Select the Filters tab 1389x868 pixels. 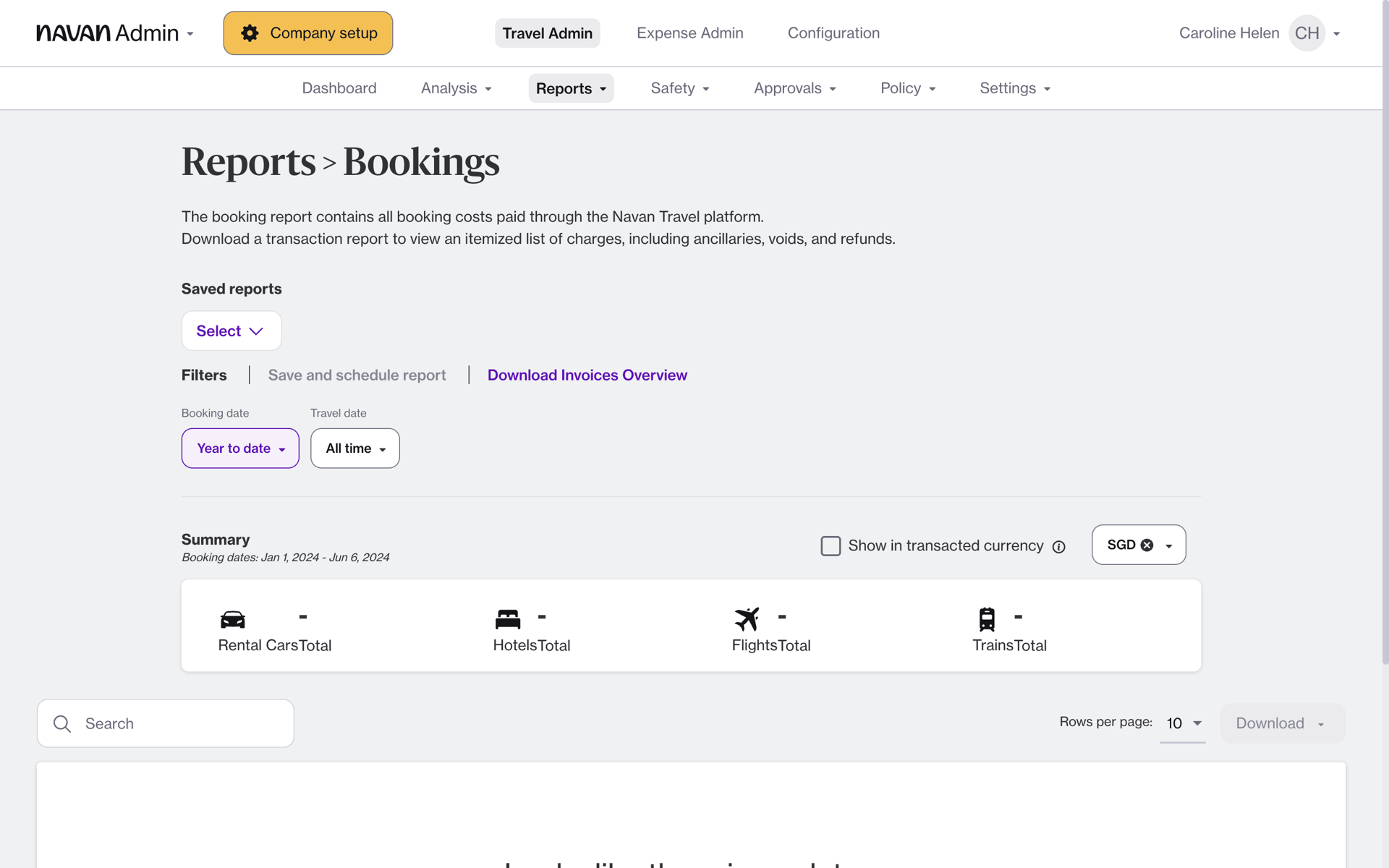click(x=204, y=375)
